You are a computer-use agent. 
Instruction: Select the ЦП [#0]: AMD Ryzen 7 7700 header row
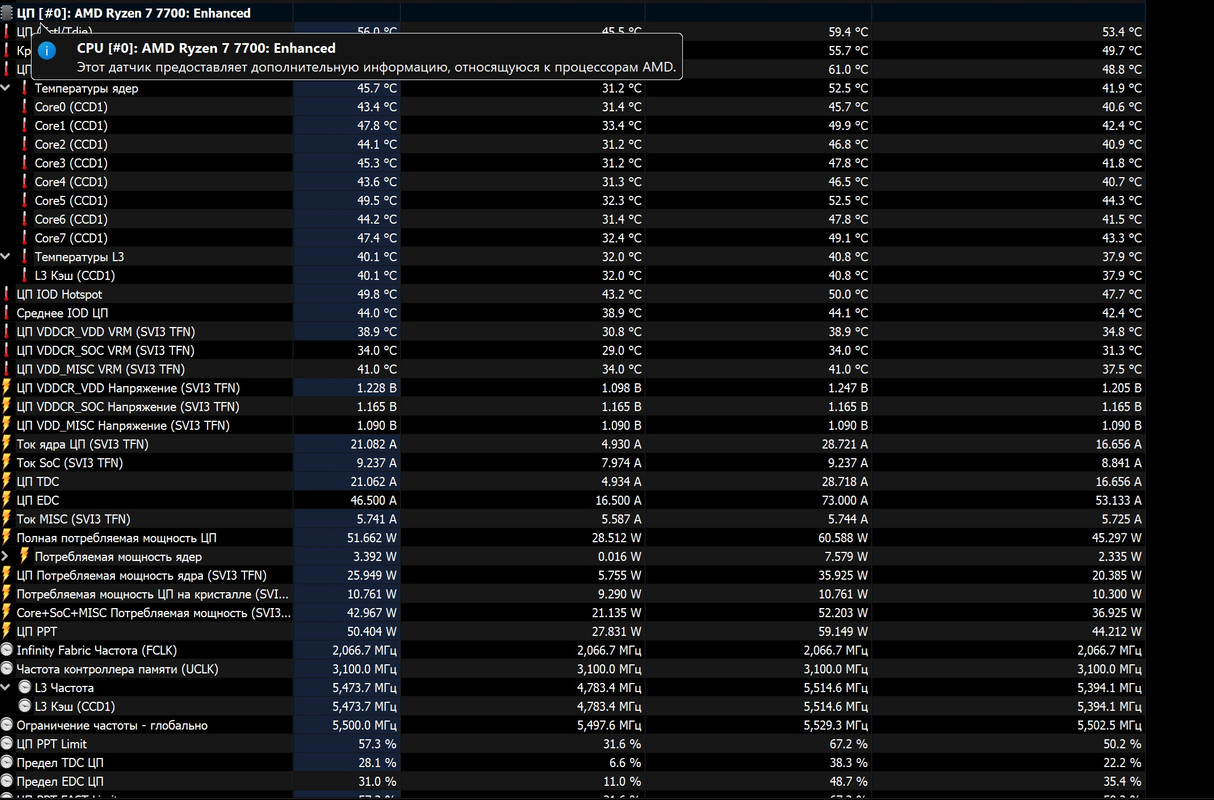(133, 13)
